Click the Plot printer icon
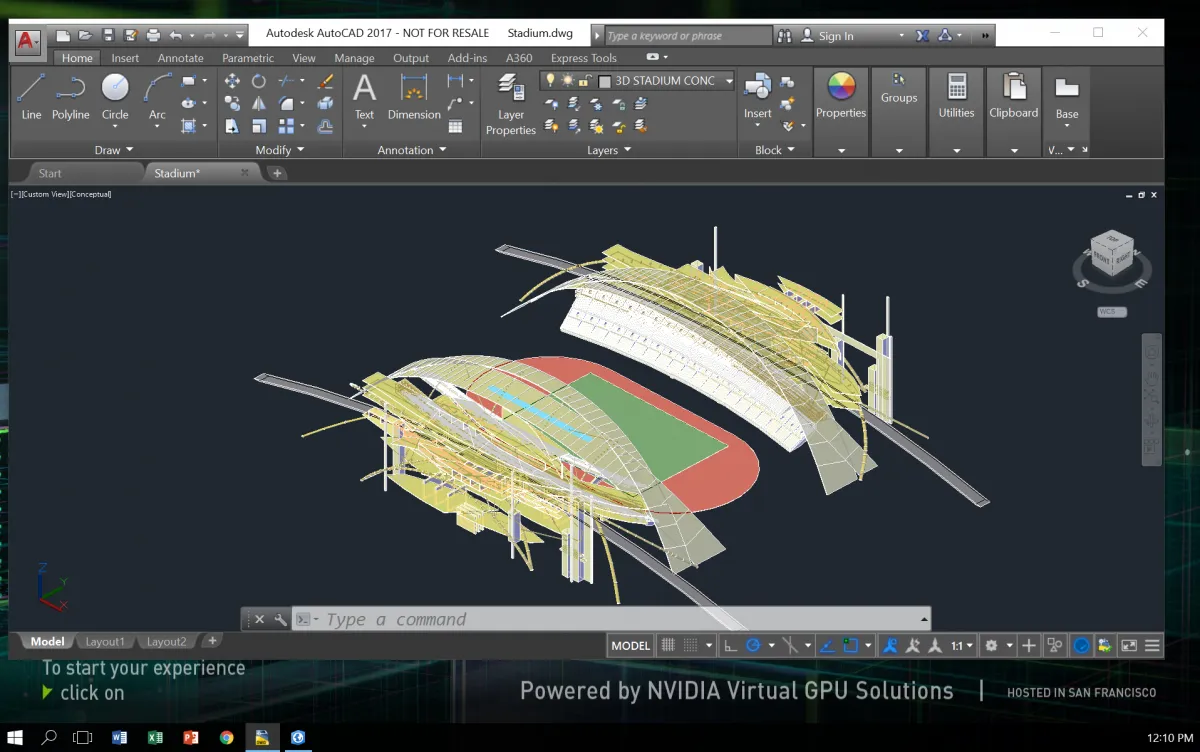 [x=153, y=35]
